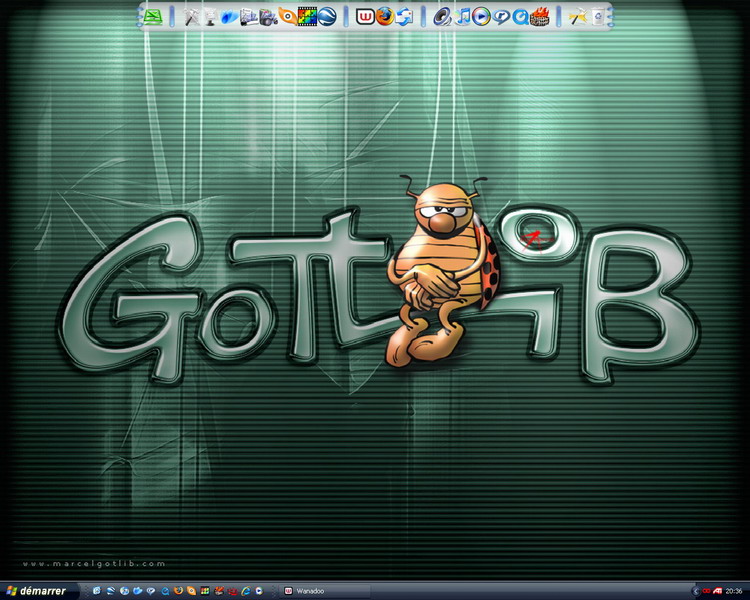Click the démarrer start button

36,591
